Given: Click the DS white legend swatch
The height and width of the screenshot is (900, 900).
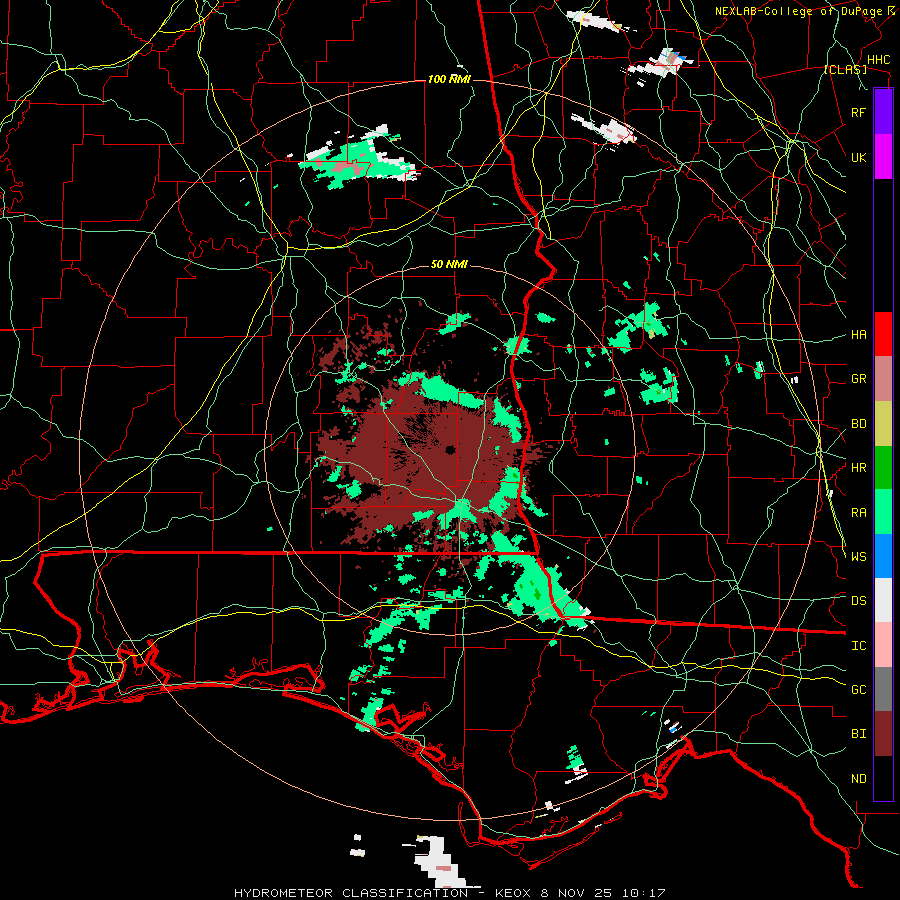Looking at the screenshot, I should coord(883,600).
